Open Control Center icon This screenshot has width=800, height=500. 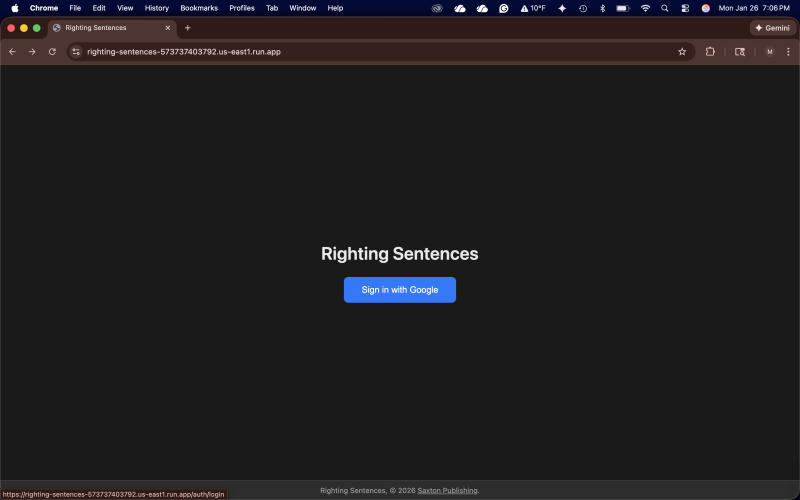tap(685, 8)
